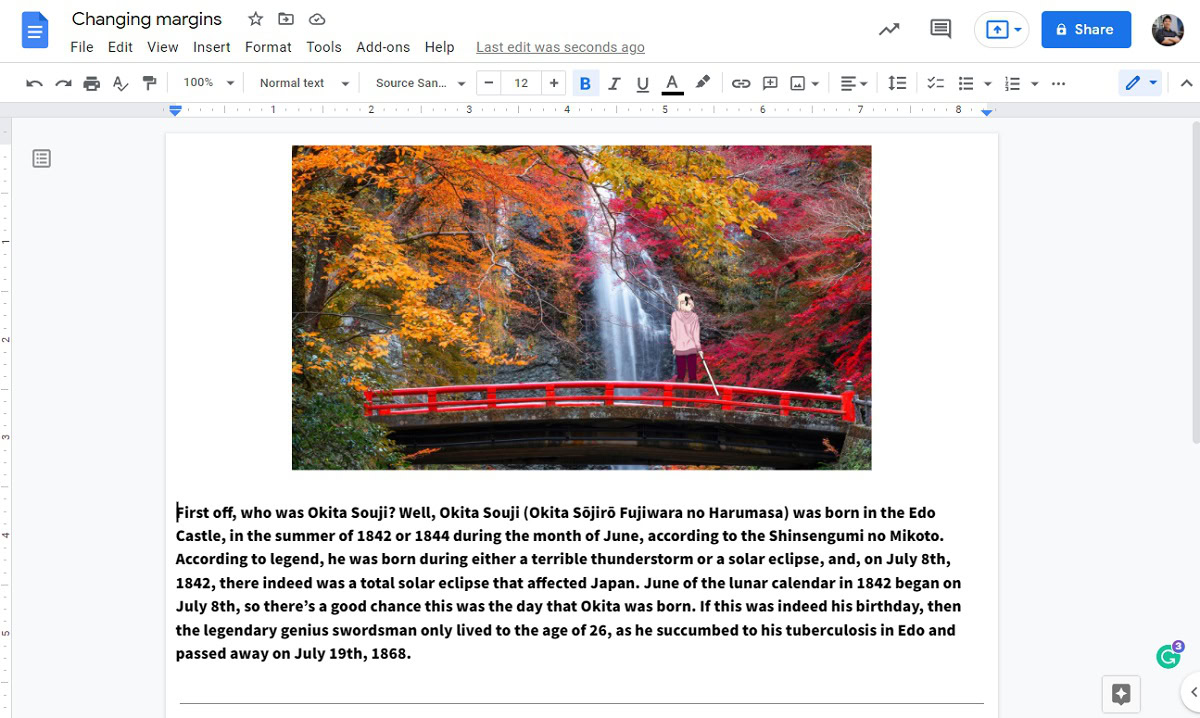
Task: Open the Normal text styles dropdown
Action: coord(303,83)
